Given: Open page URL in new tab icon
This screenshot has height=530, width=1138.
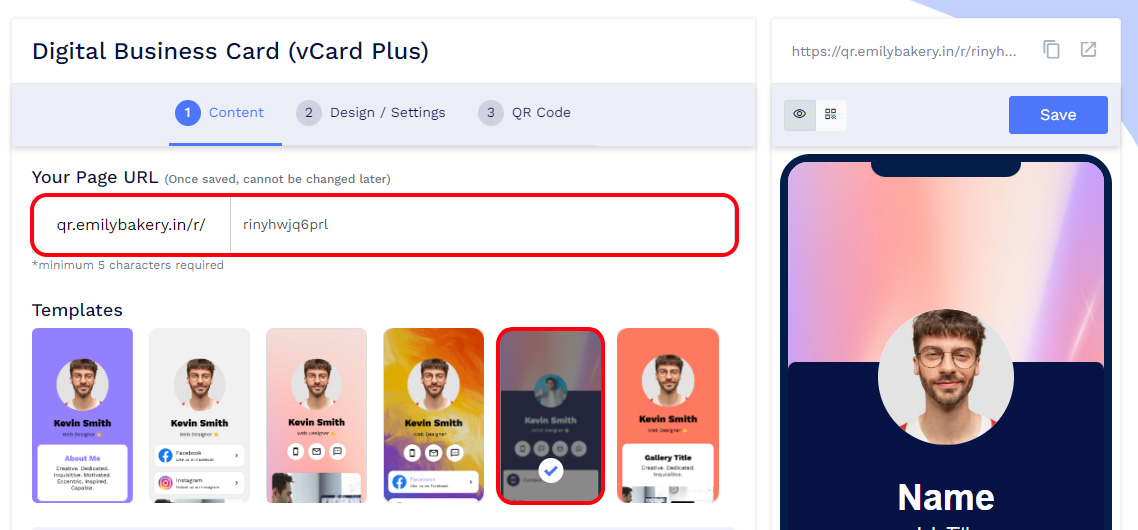Looking at the screenshot, I should 1088,49.
